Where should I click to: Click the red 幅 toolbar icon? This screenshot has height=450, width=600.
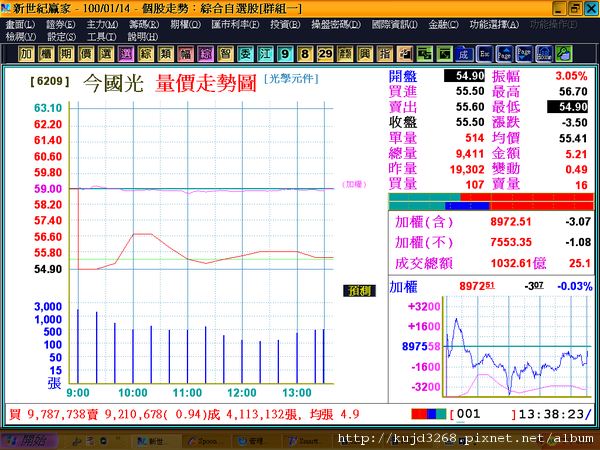(186, 54)
